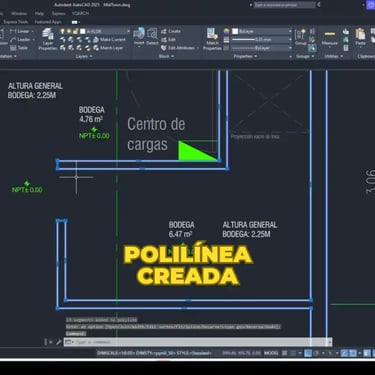
Task: Expand the Layers panel
Action: [84, 56]
